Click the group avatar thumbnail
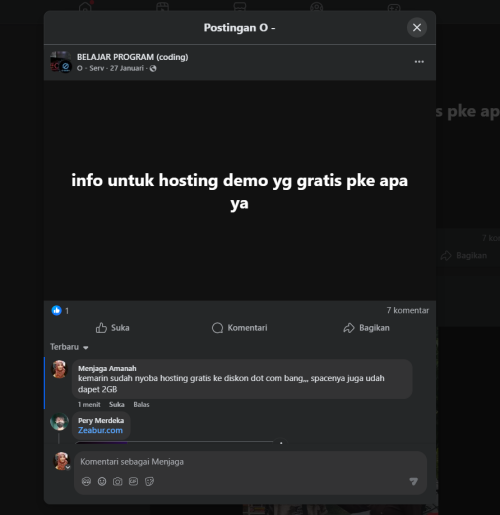500x515 pixels. point(60,62)
